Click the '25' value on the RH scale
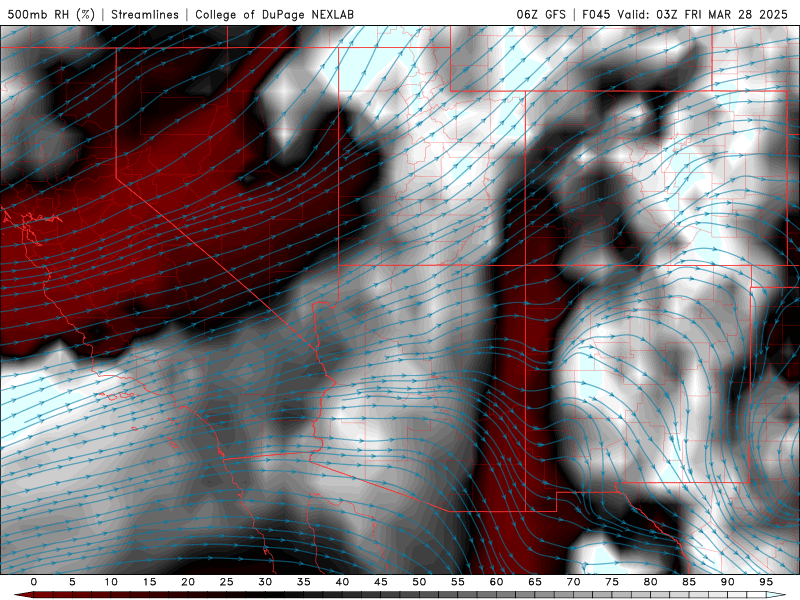This screenshot has width=800, height=600. pos(227,582)
